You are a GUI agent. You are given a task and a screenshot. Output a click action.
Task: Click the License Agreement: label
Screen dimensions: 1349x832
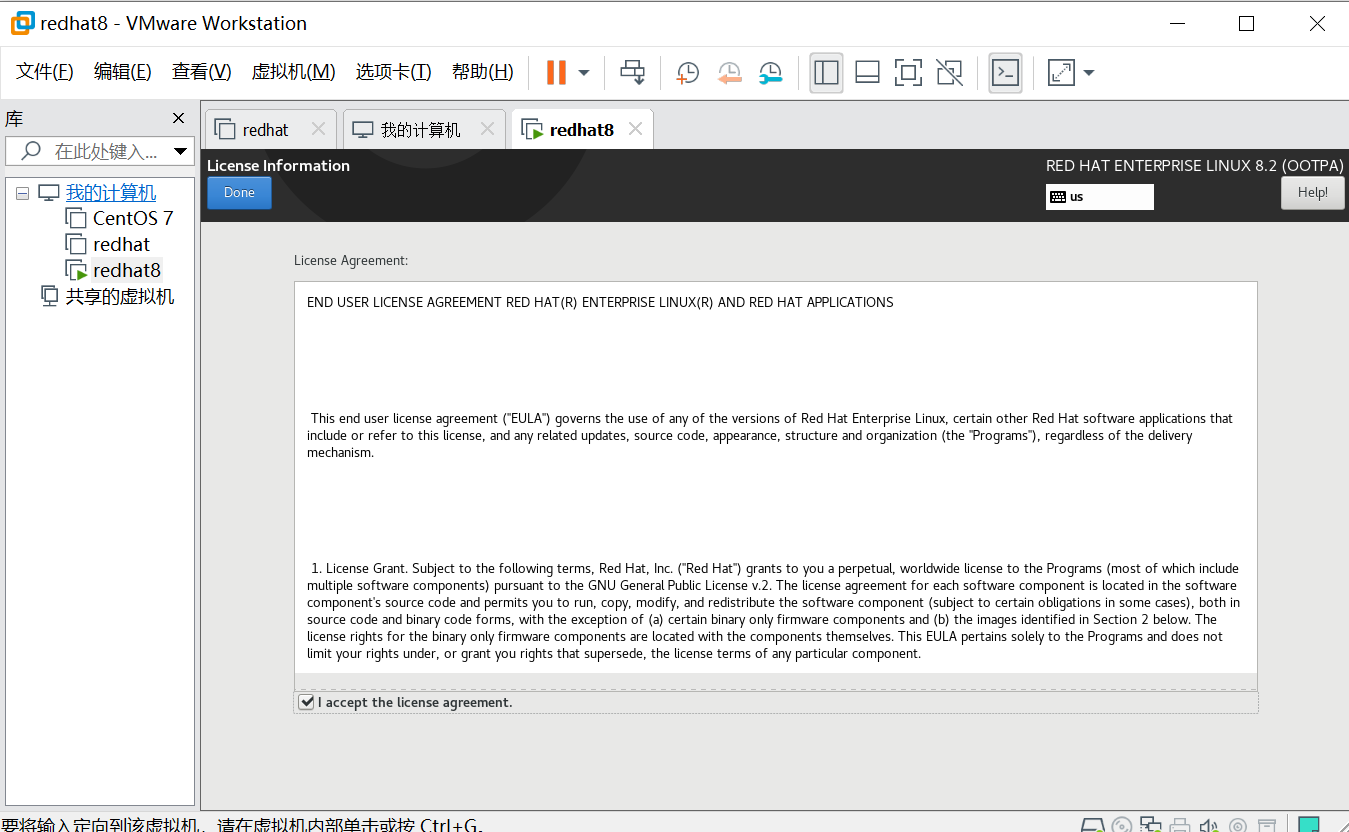[x=351, y=260]
